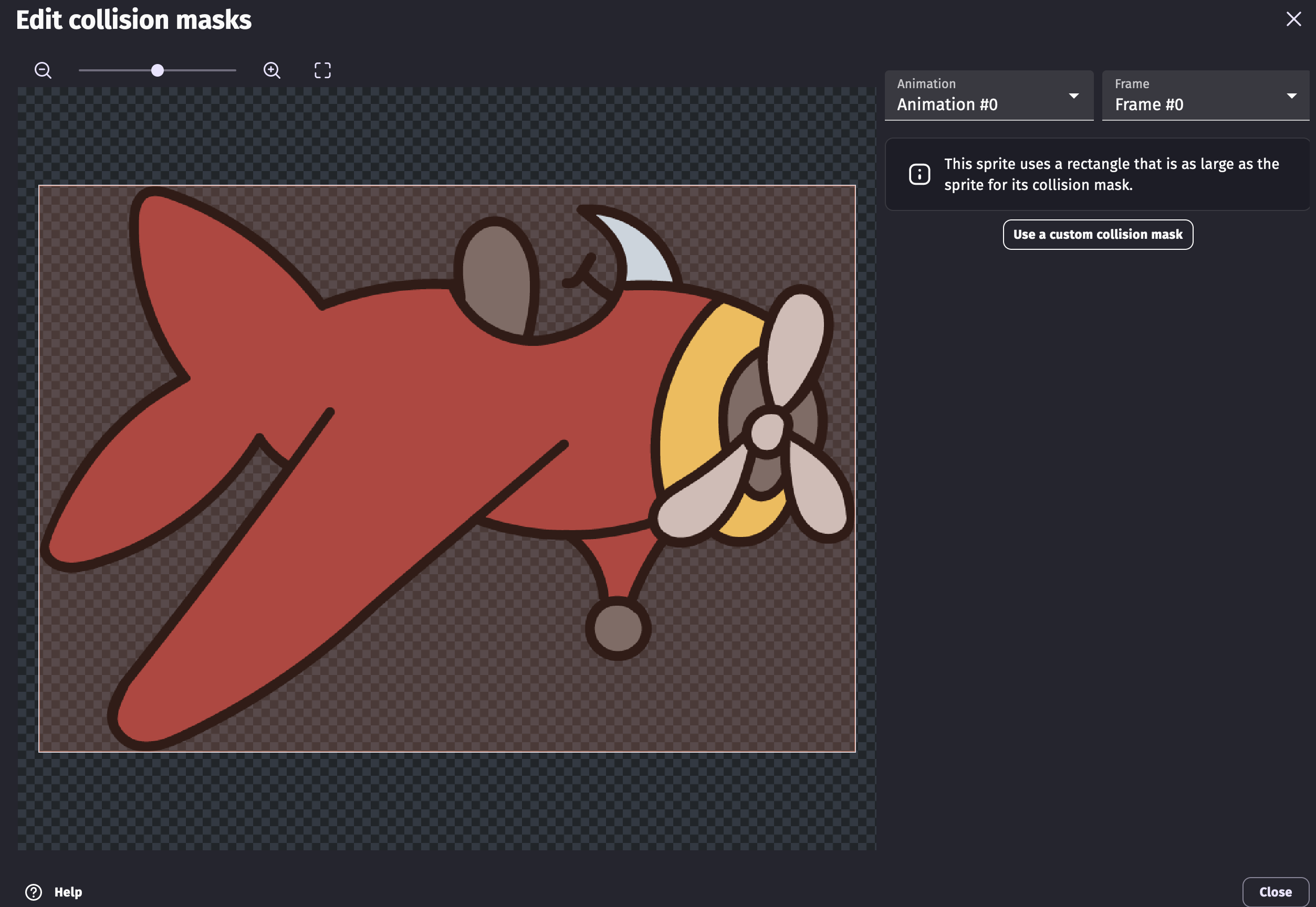Screen dimensions: 1316x907
Task: Click the info icon in the notice box
Action: pos(919,174)
